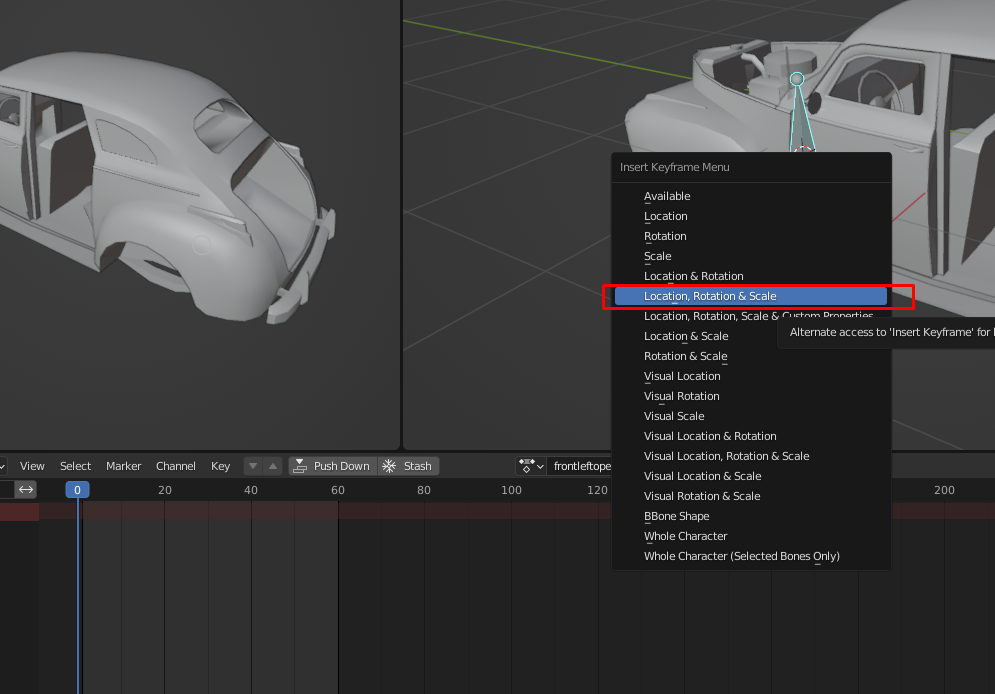Toggle the double-arrow button left of the timeline
Image resolution: width=995 pixels, height=694 pixels.
26,490
